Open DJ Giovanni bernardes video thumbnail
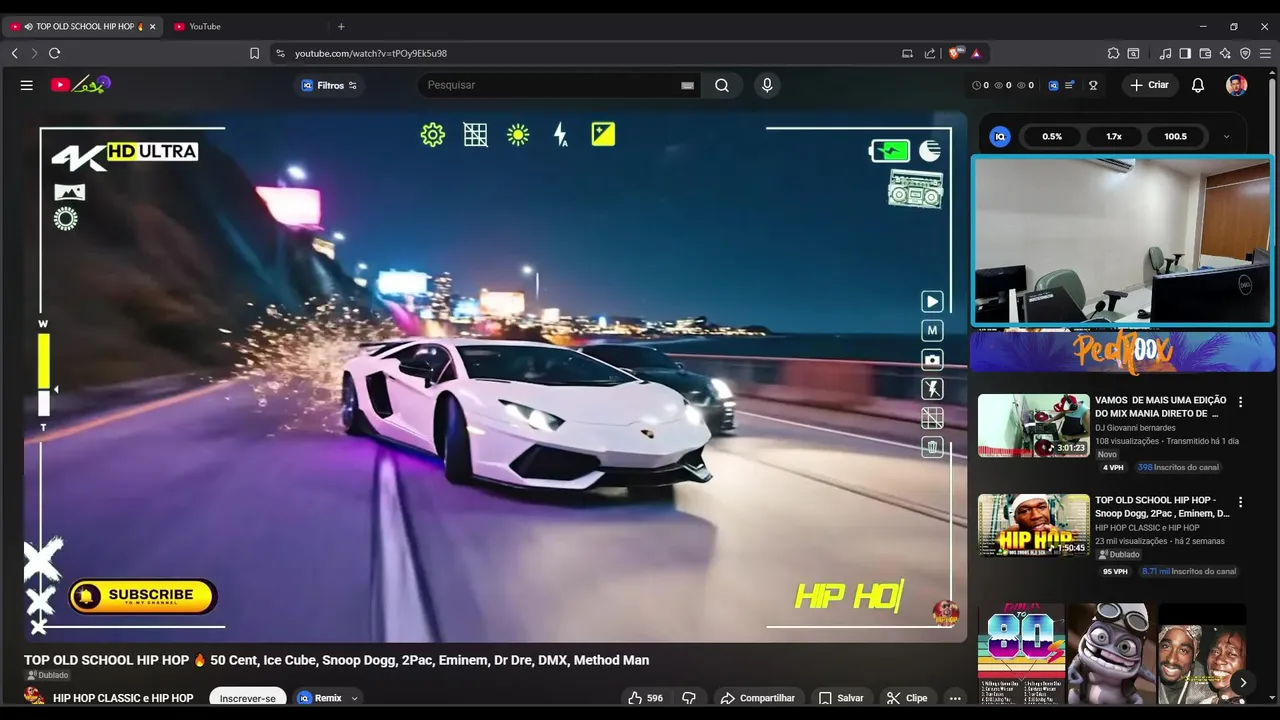The width and height of the screenshot is (1280, 720). 1034,425
